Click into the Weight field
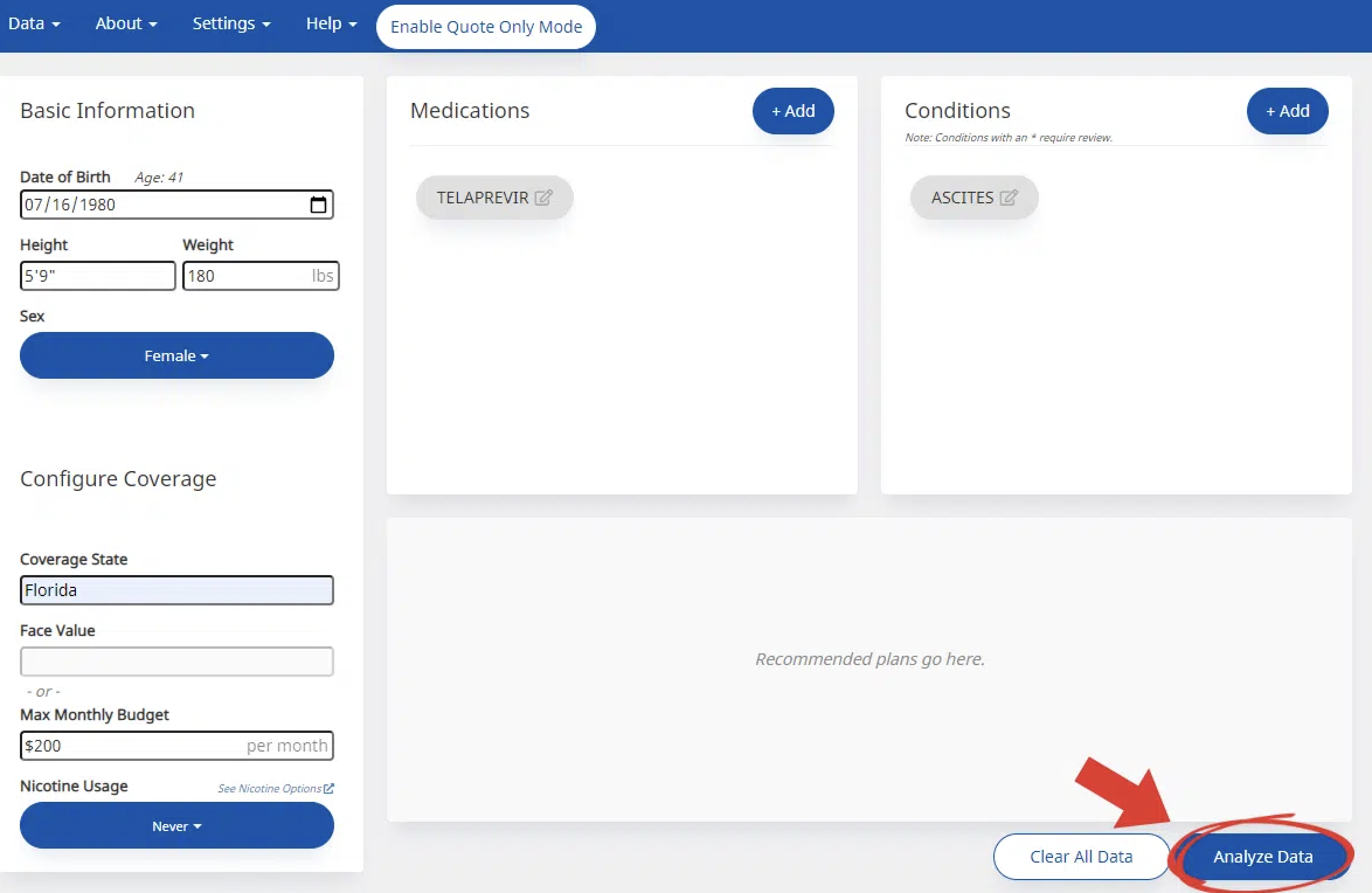Screen dimensions: 1372x893 pos(245,276)
